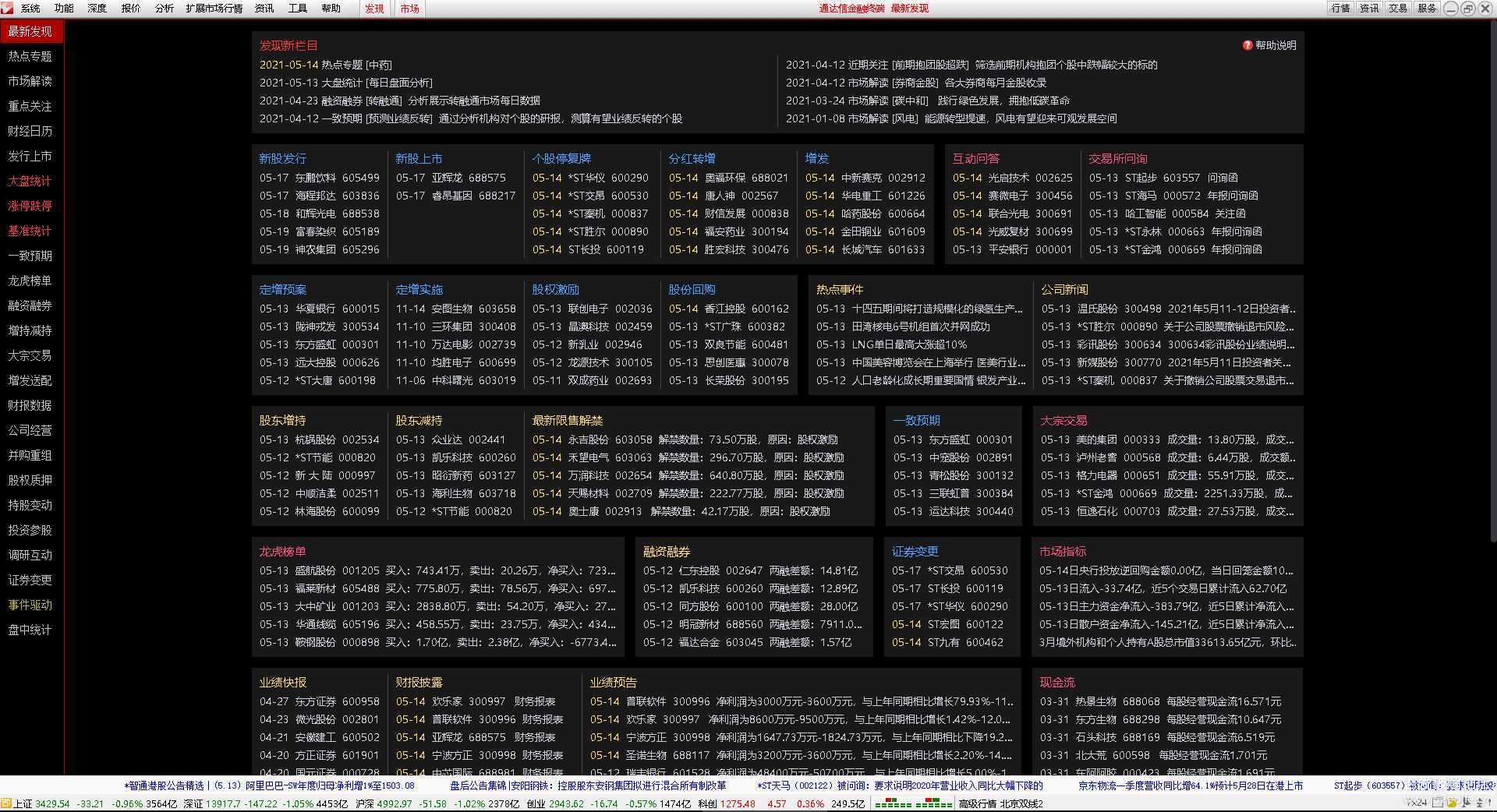Click 高级行情 北京双线2 server status

click(x=1000, y=803)
